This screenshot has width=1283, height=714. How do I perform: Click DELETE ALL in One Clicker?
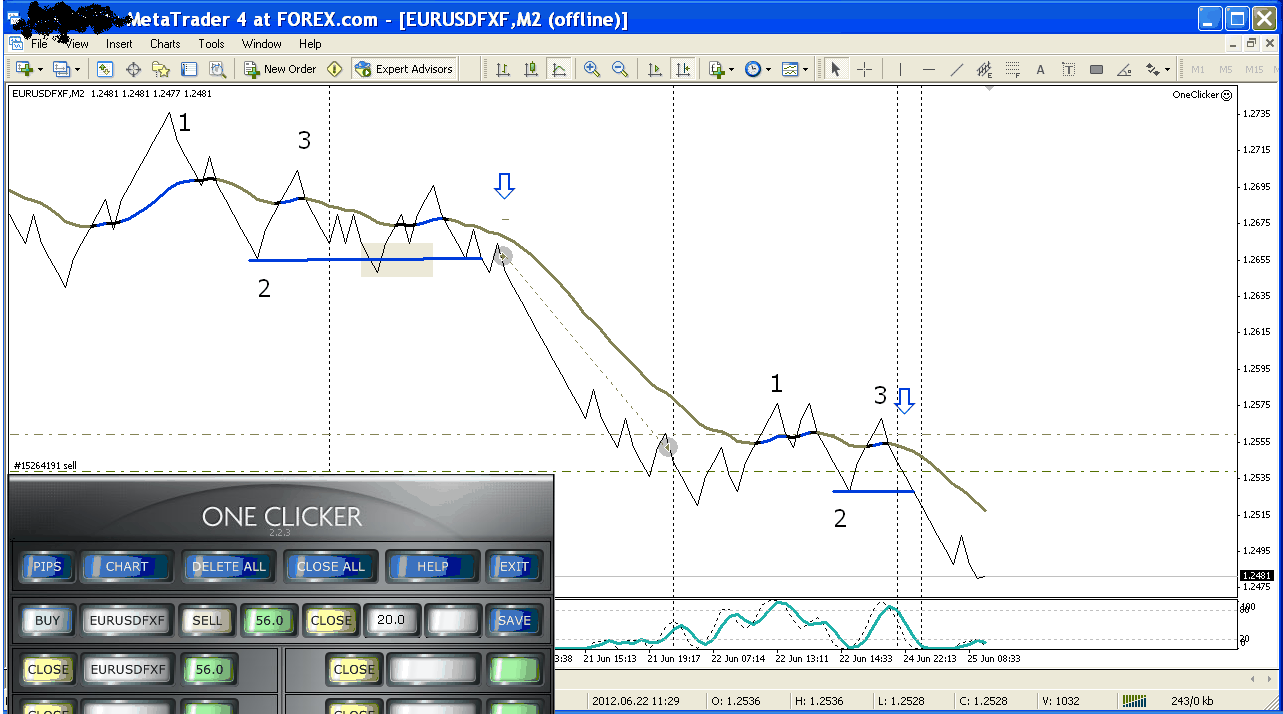229,566
